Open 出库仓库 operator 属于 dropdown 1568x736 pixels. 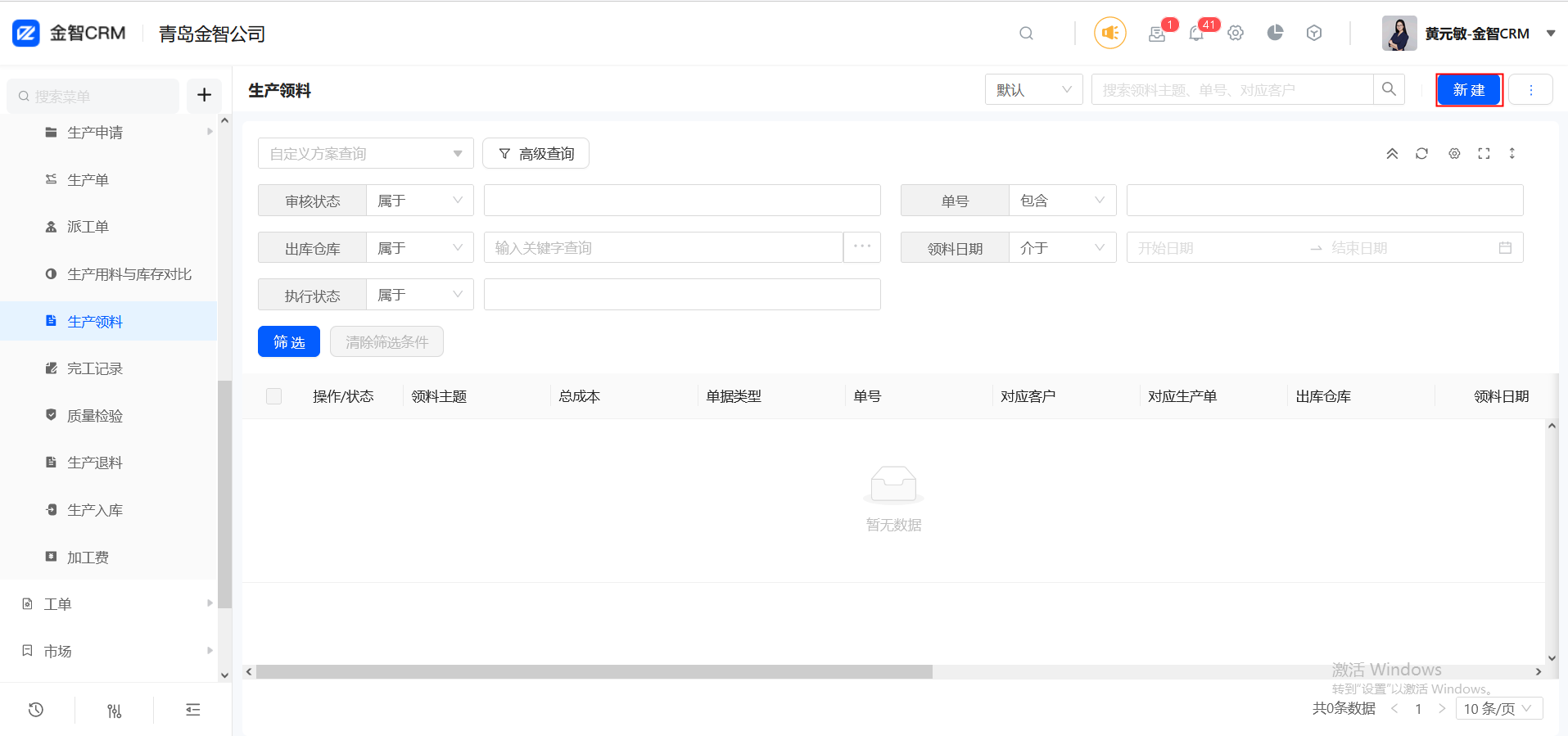[x=420, y=248]
